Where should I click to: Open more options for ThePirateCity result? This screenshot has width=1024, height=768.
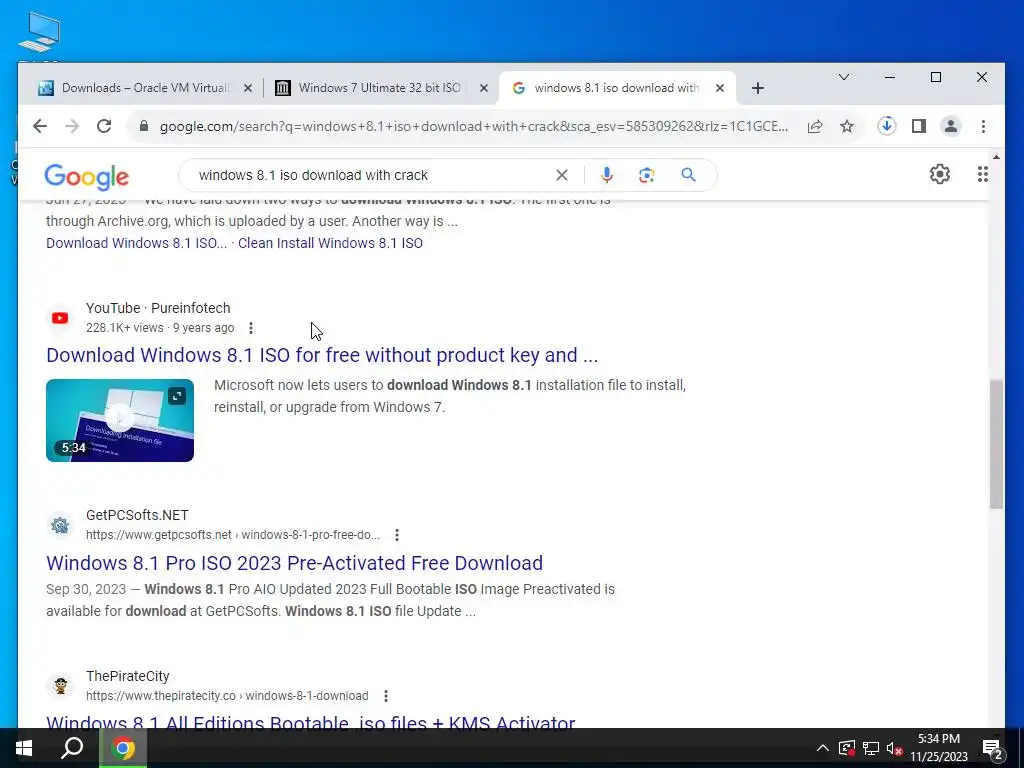pyautogui.click(x=386, y=696)
